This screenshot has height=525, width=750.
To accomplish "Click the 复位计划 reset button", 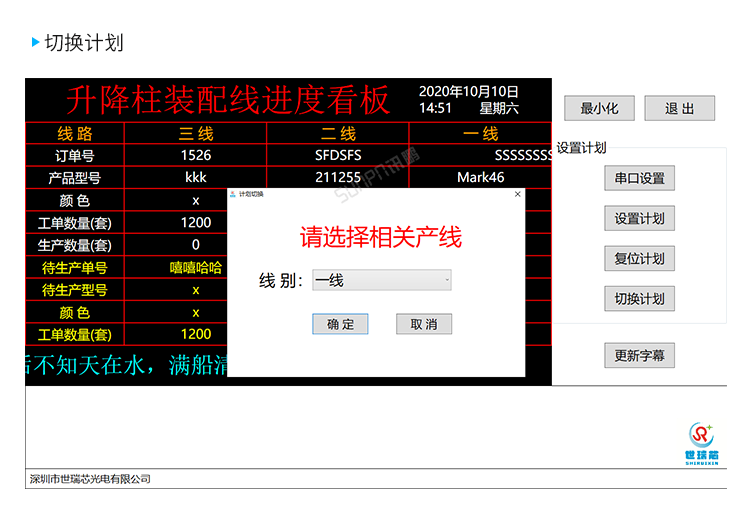I will pos(639,258).
